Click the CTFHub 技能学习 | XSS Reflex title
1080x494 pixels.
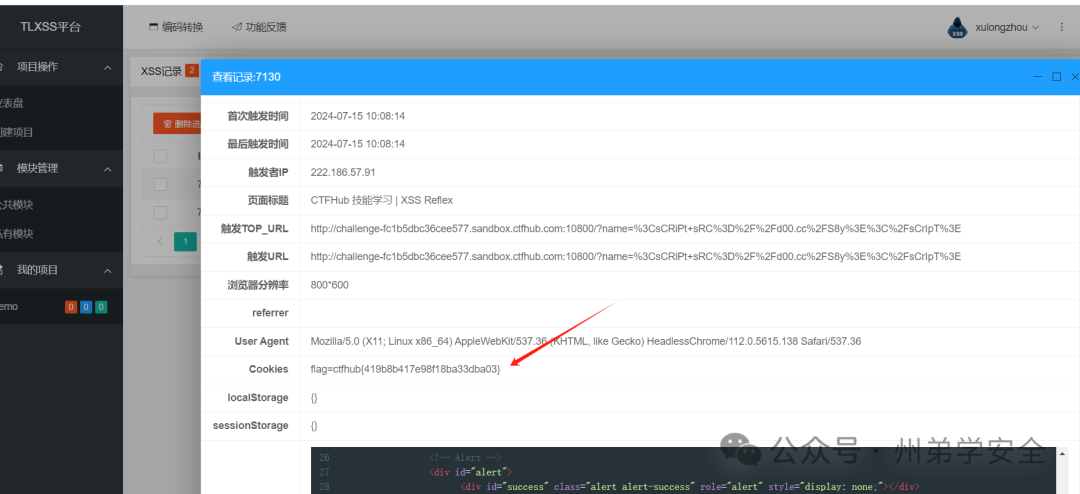(382, 200)
